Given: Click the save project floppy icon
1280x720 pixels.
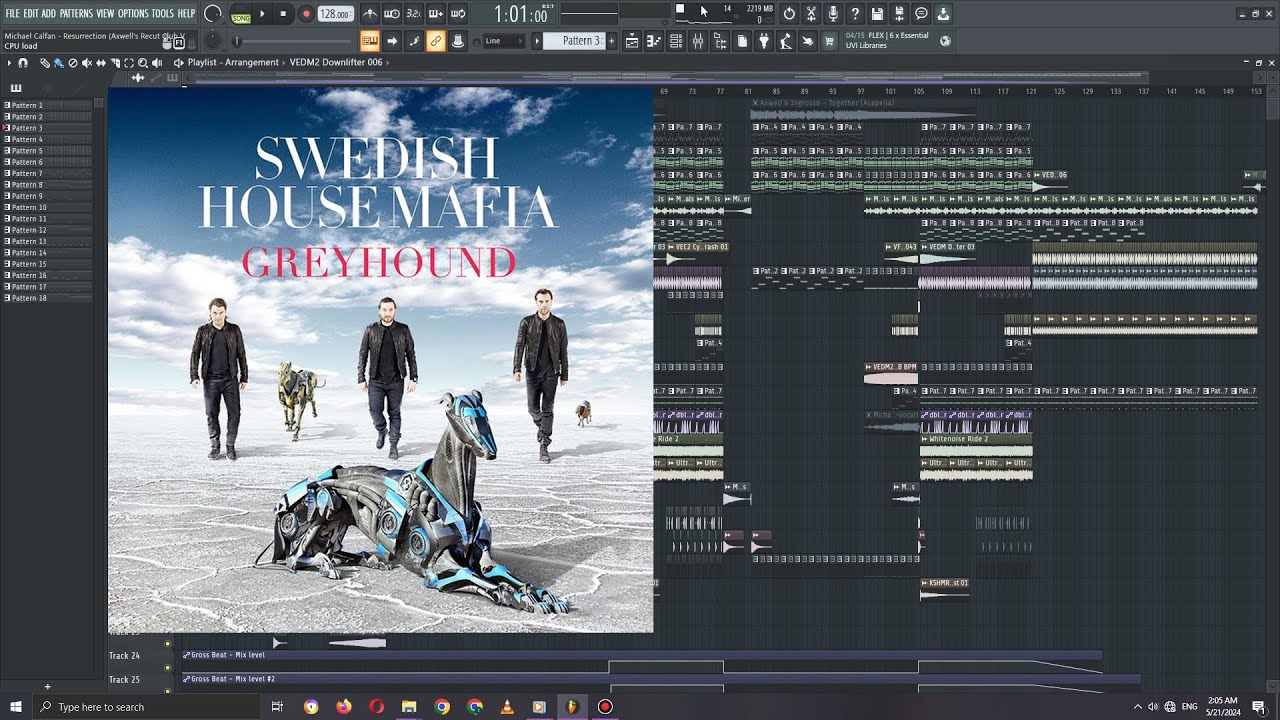Looking at the screenshot, I should [x=877, y=14].
